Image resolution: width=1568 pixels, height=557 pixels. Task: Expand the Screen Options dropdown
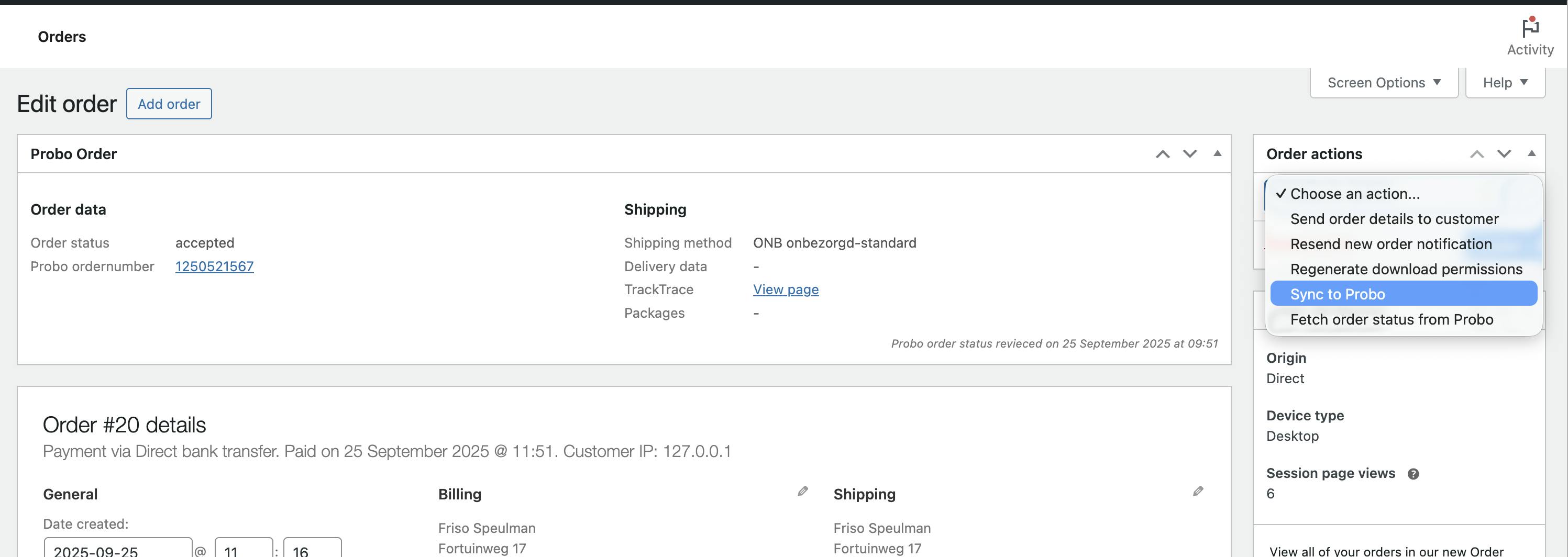pos(1384,83)
